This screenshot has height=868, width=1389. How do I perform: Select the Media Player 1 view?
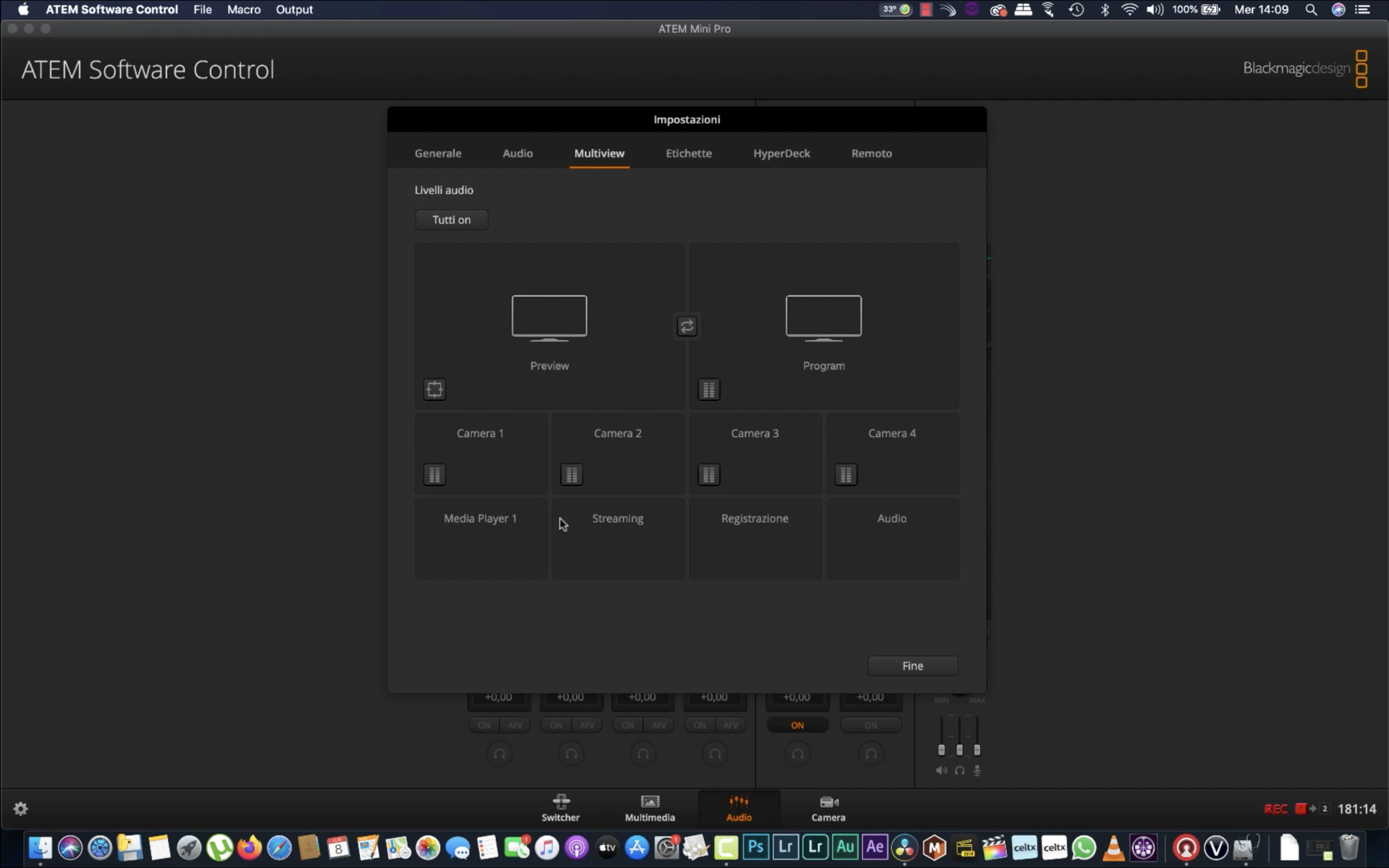[x=481, y=538]
